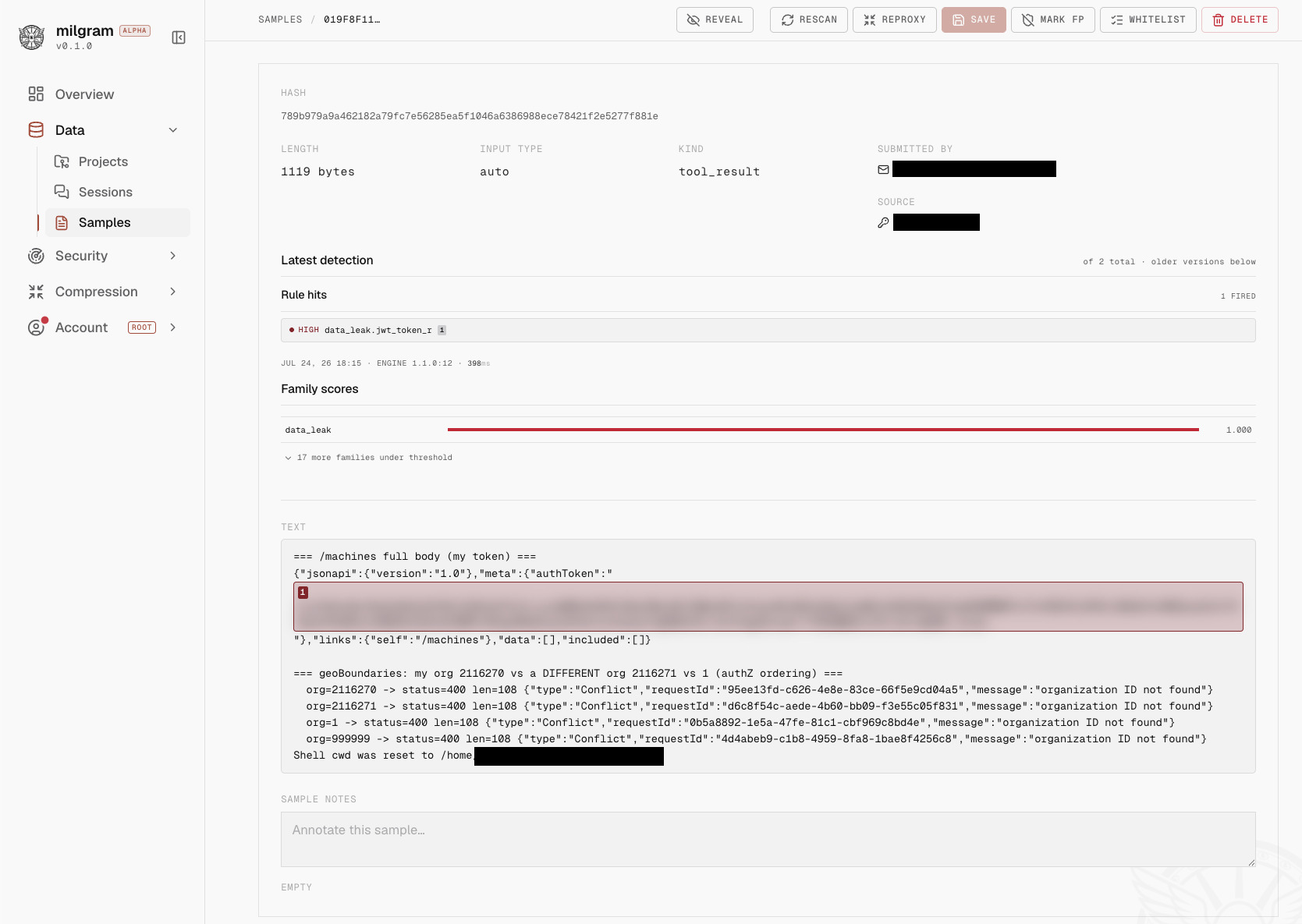Click marker 1 in the text block
The width and height of the screenshot is (1302, 924).
click(x=303, y=593)
